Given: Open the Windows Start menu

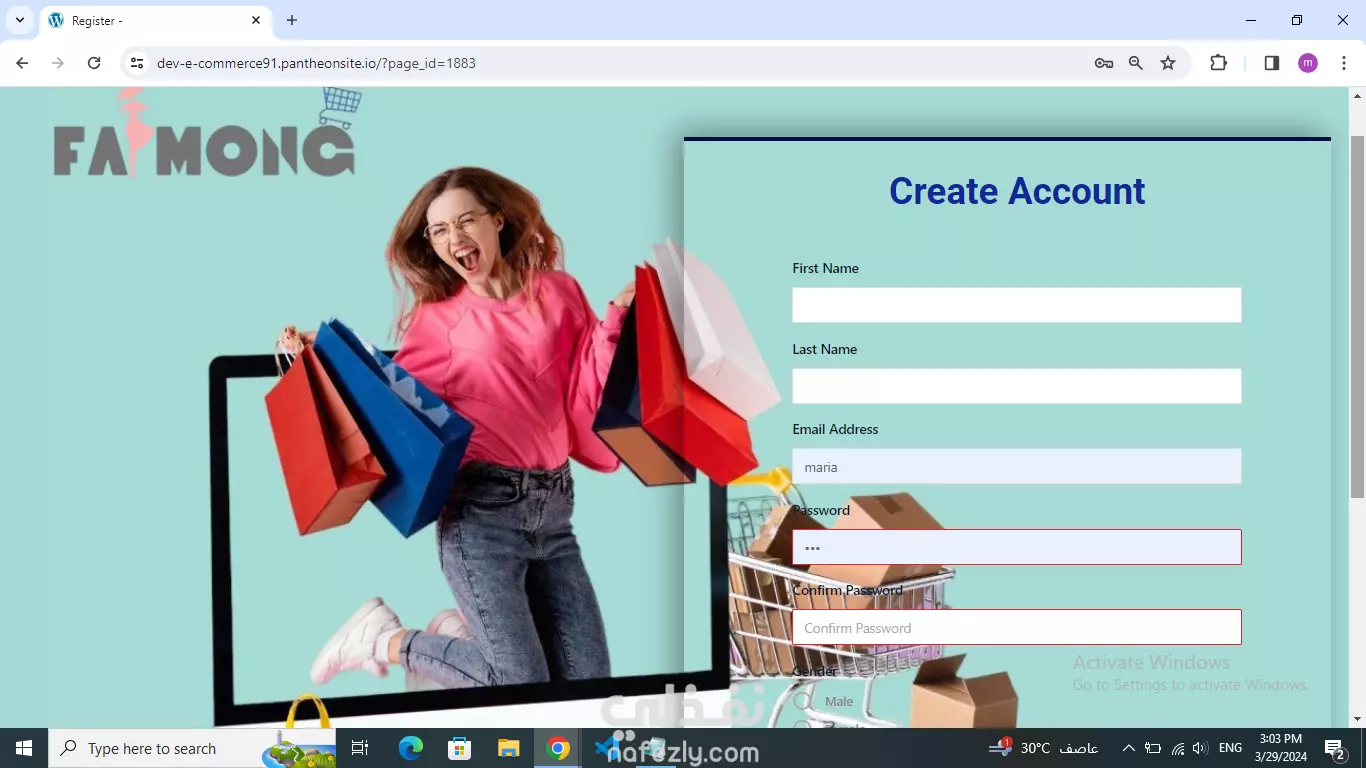Looking at the screenshot, I should tap(23, 748).
